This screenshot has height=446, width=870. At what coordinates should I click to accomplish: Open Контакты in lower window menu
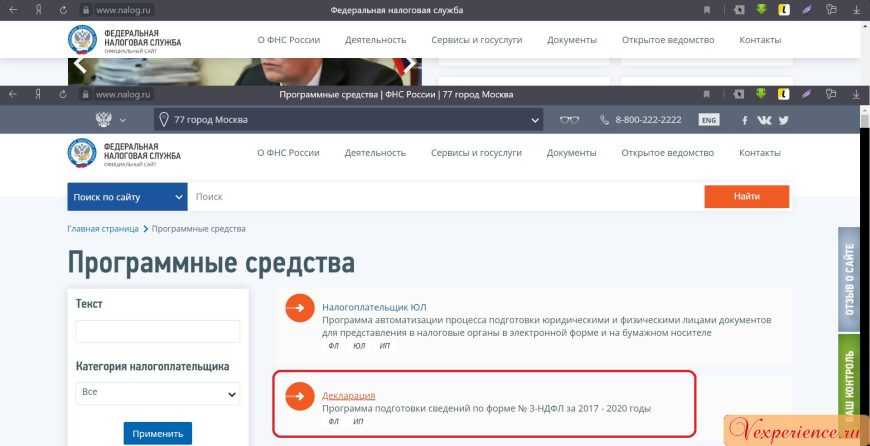pyautogui.click(x=760, y=153)
